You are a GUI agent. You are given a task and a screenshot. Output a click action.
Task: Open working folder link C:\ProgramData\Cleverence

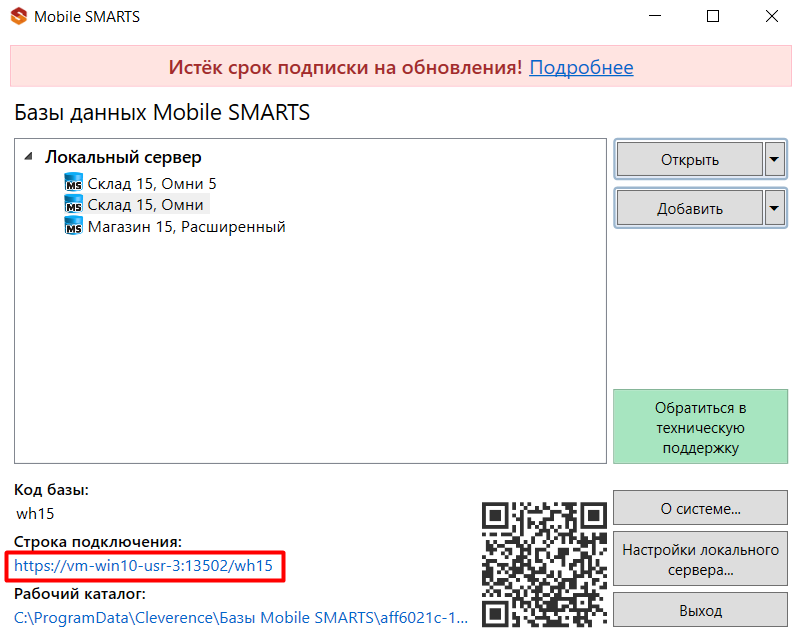(x=240, y=617)
